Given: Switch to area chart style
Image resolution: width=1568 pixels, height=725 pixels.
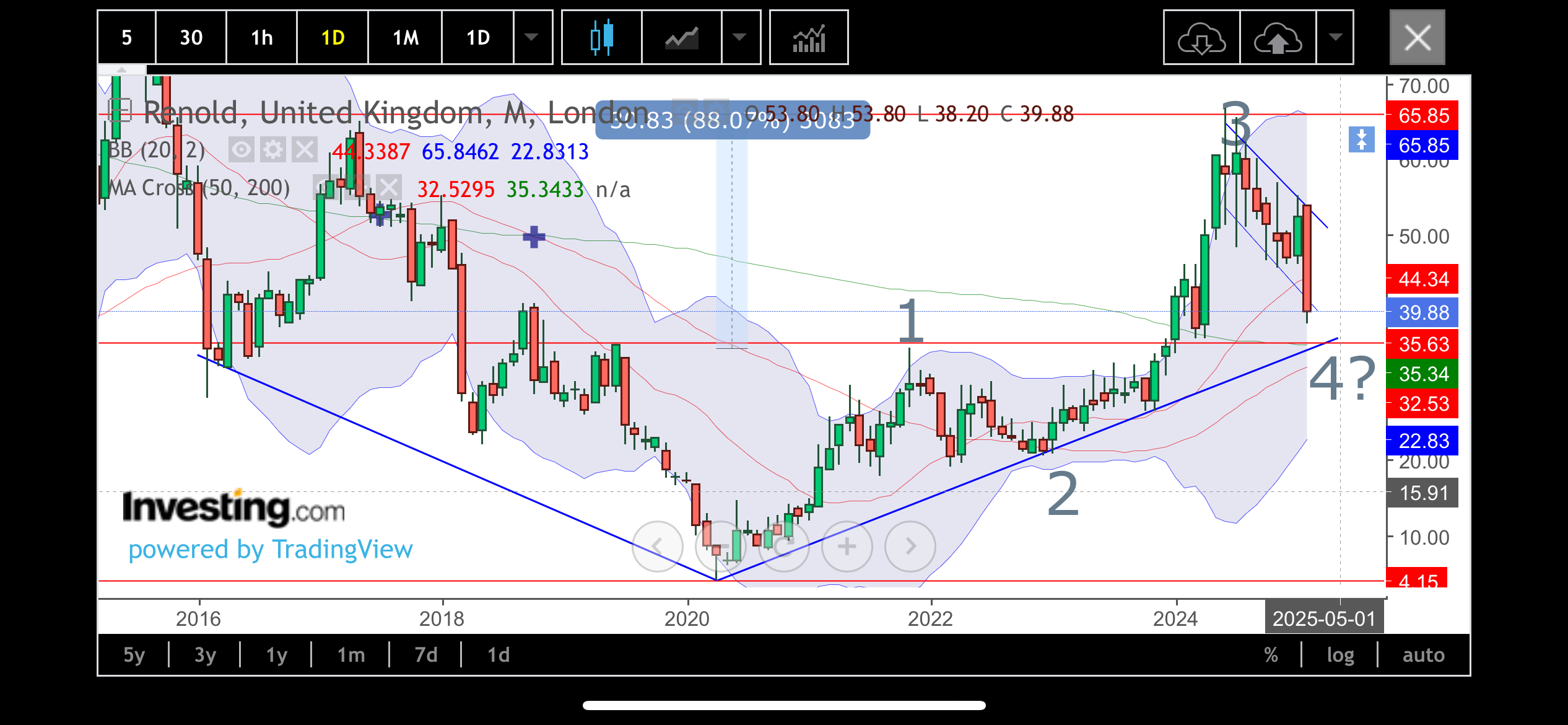Looking at the screenshot, I should 681,37.
